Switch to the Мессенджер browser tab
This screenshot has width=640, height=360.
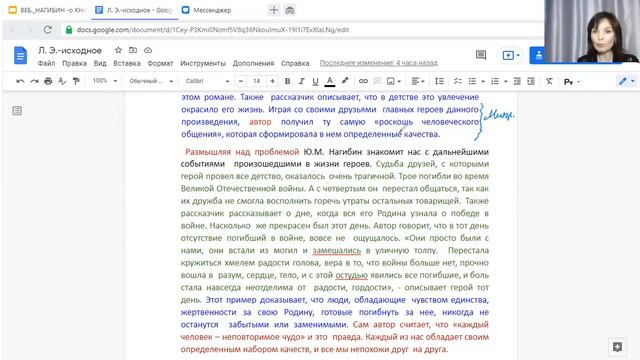(207, 10)
